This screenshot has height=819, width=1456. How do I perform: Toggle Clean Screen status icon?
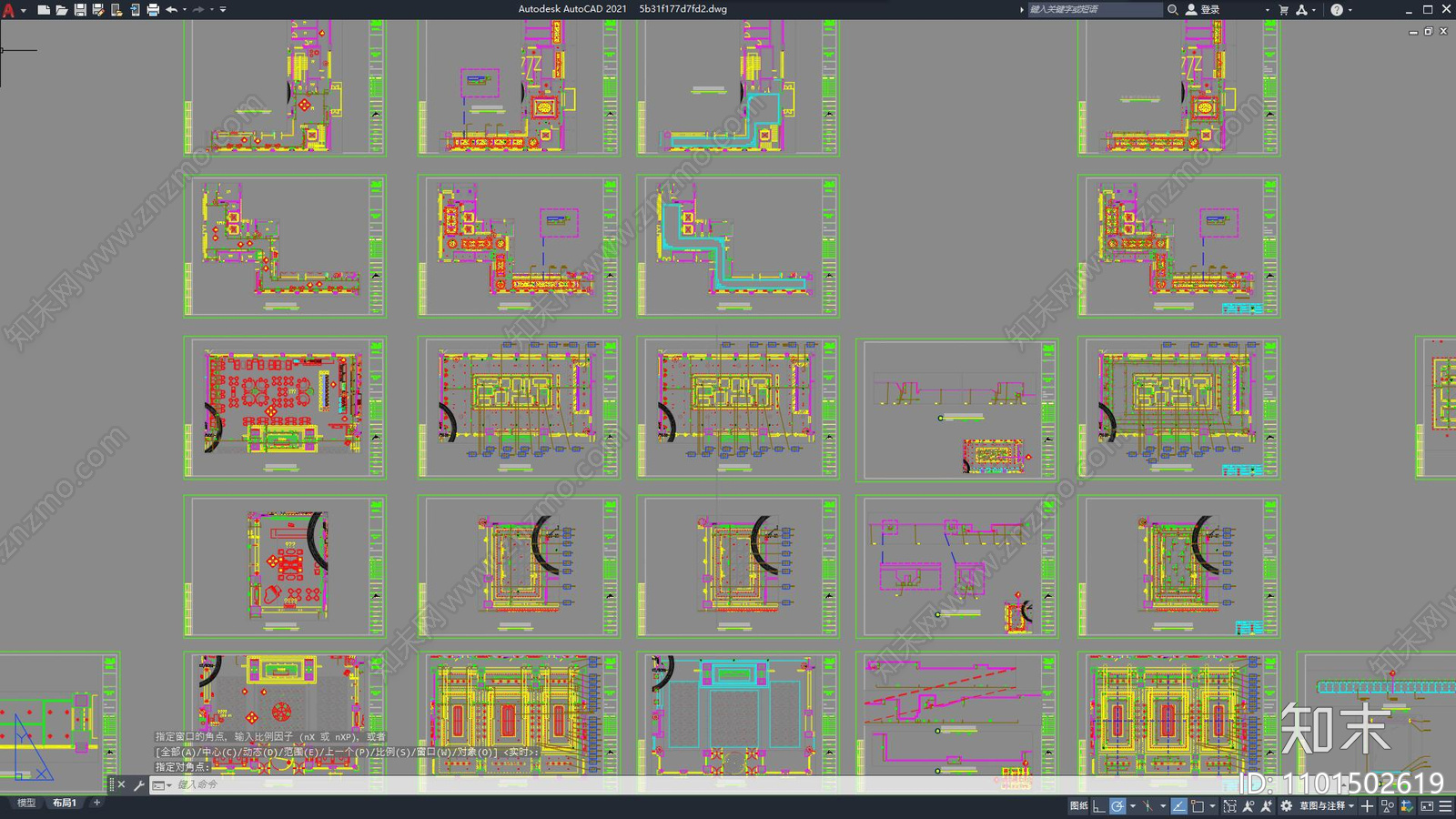(x=1427, y=806)
